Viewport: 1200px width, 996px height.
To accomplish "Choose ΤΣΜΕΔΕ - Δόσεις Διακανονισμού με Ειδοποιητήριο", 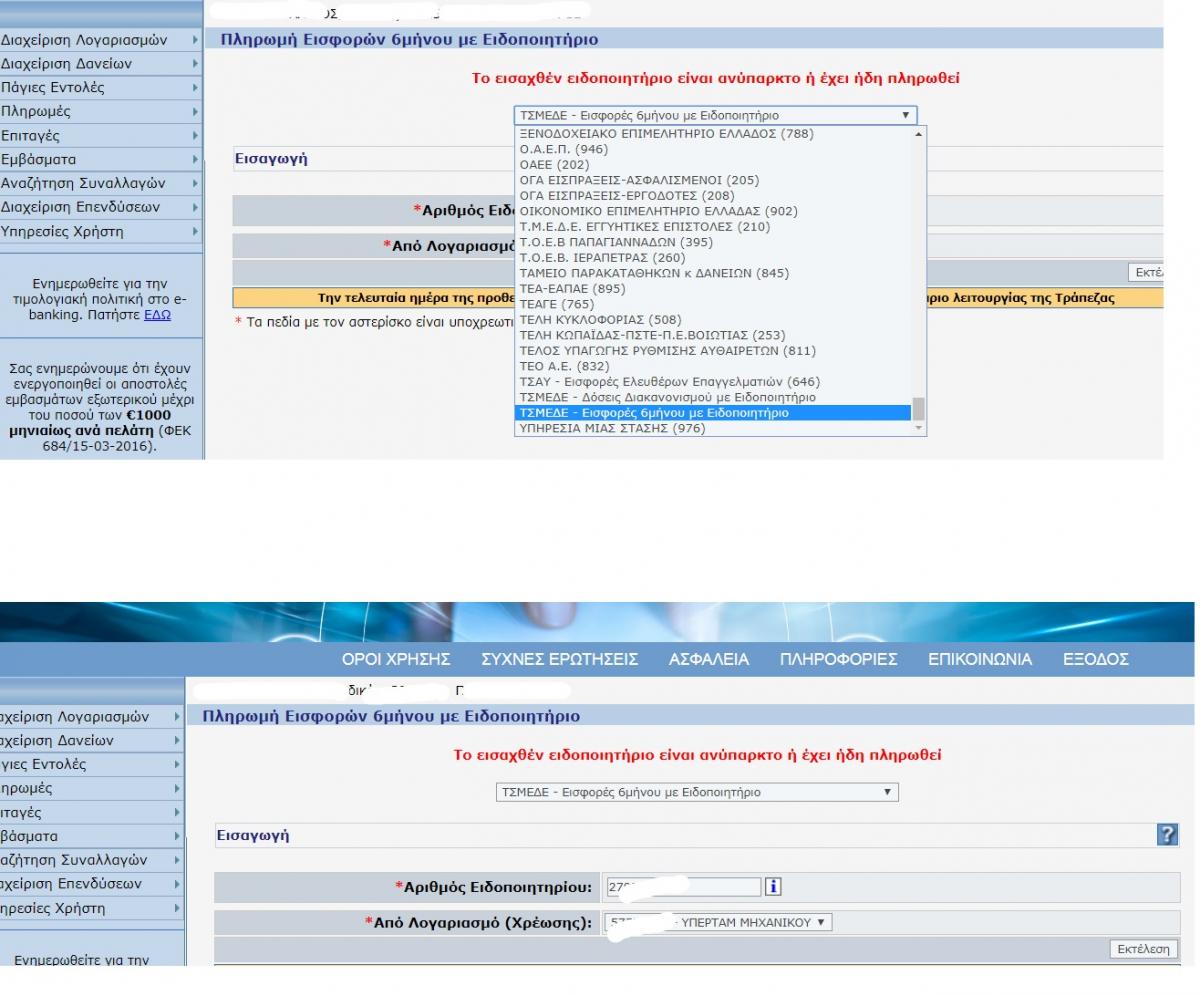I will click(713, 397).
